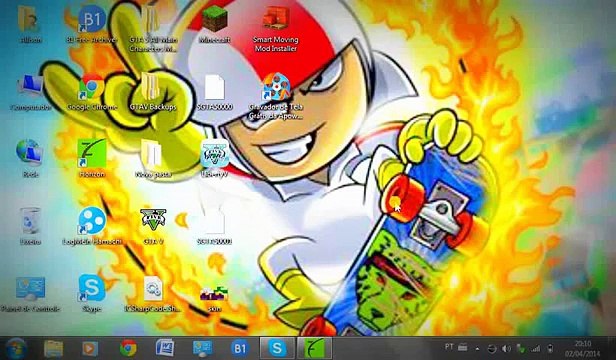Open the Windows Start menu
The image size is (616, 360).
pyautogui.click(x=16, y=348)
